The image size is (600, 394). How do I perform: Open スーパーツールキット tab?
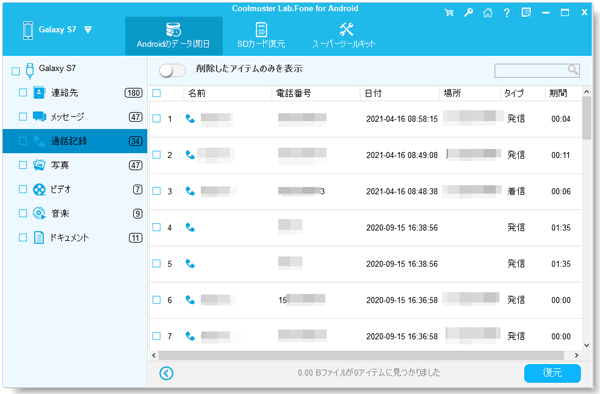344,36
